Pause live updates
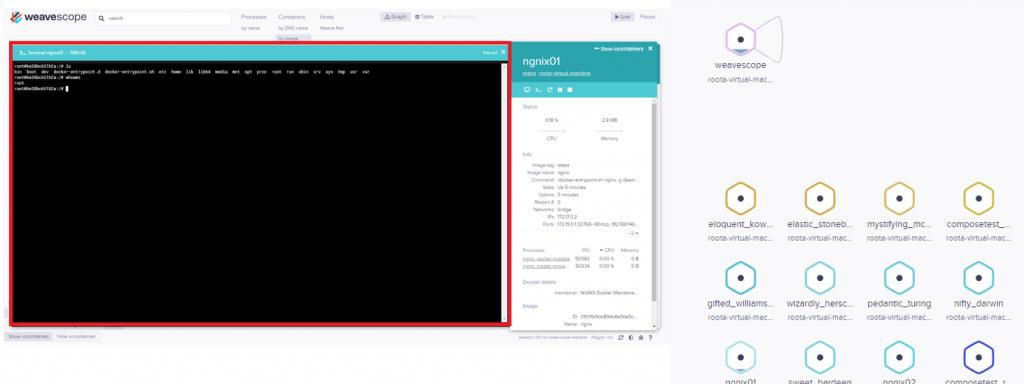This screenshot has width=1024, height=384. tap(647, 17)
